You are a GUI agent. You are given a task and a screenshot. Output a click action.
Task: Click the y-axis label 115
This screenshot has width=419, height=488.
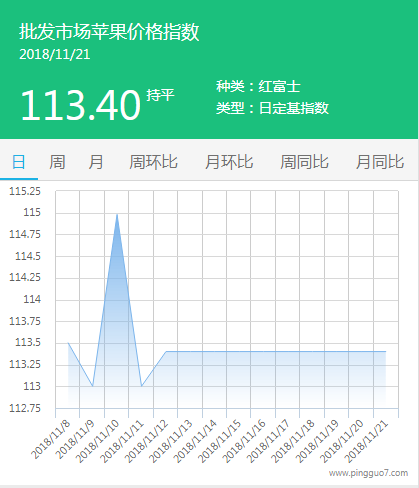(x=32, y=212)
